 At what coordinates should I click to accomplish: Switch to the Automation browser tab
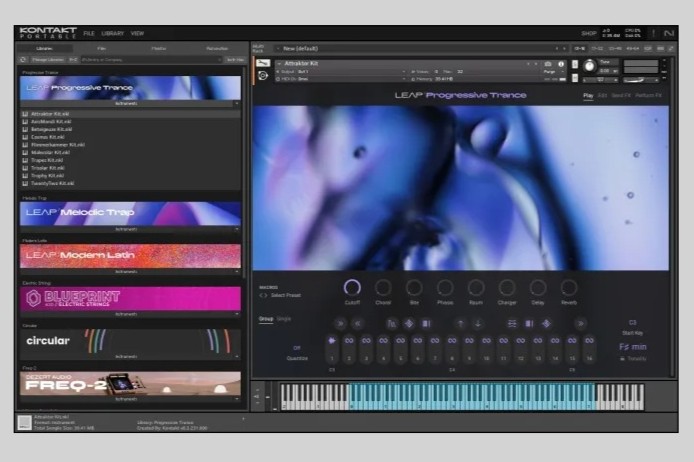click(x=217, y=48)
